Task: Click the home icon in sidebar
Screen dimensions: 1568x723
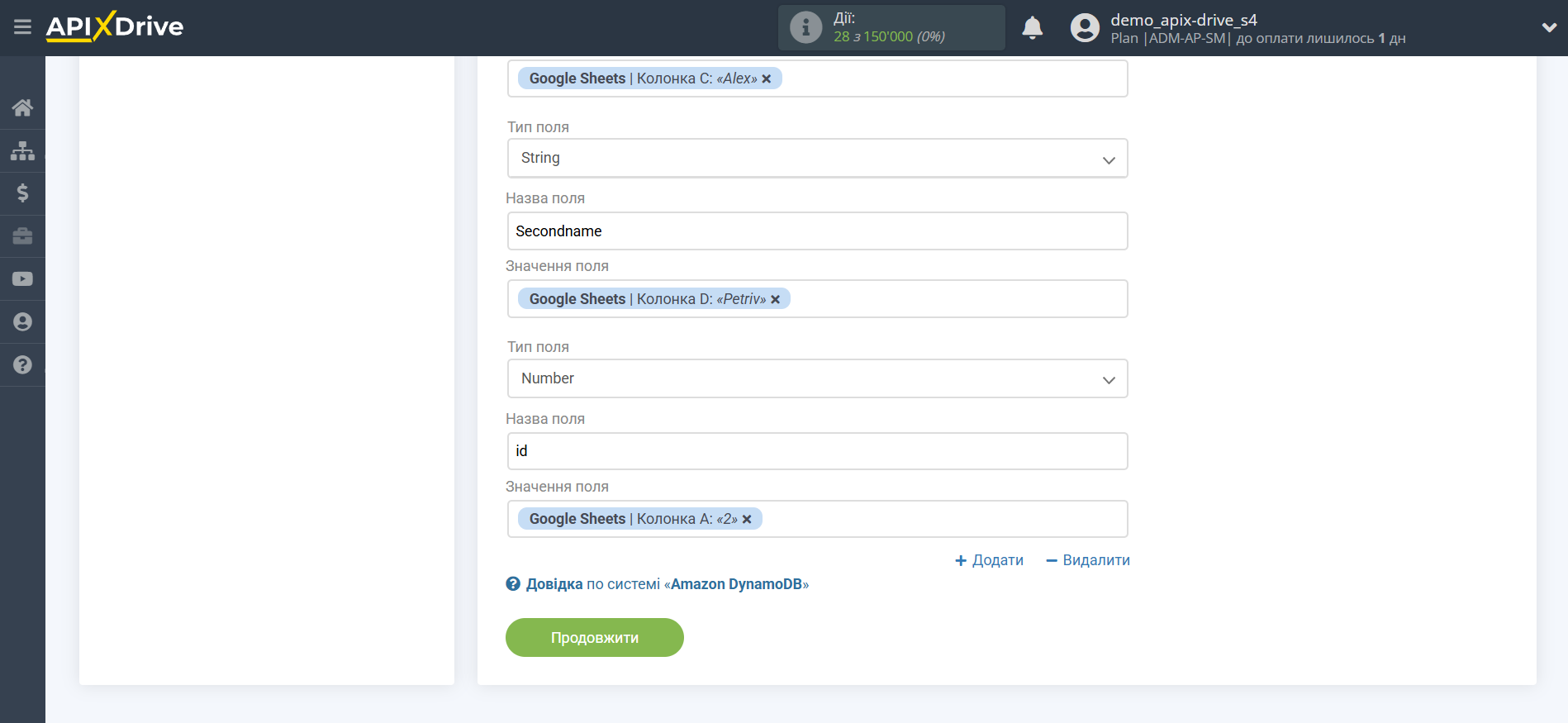Action: (x=22, y=107)
